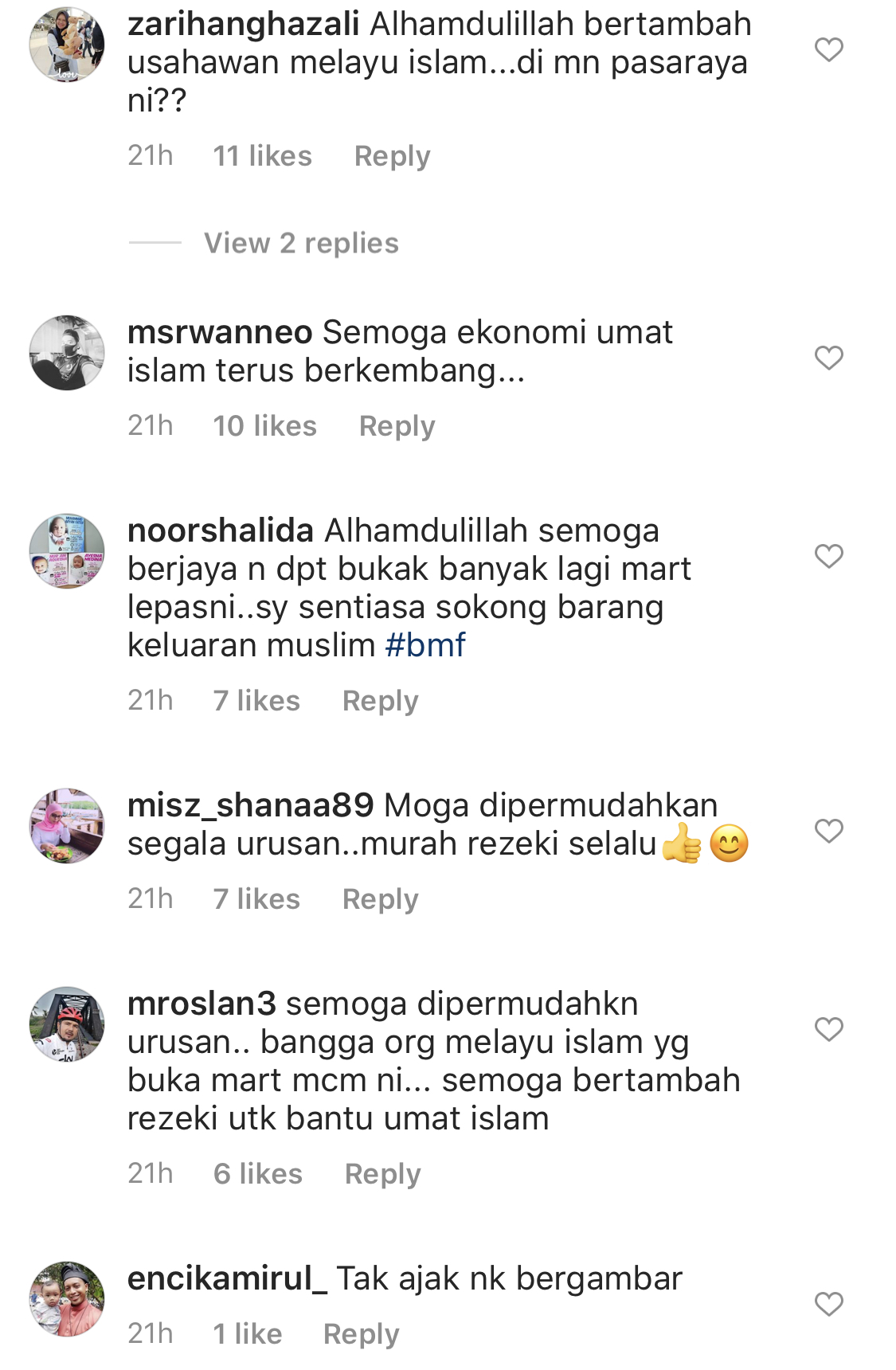Expand View 2 replies under zarihanghazali
Viewport: 896px width, 1370px height.
pyautogui.click(x=301, y=243)
